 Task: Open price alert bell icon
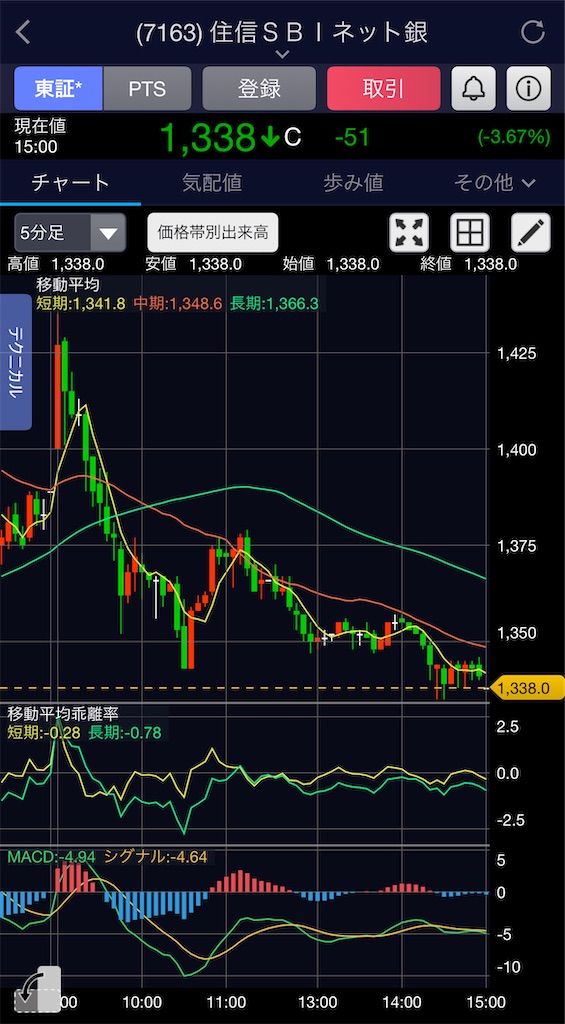(474, 88)
